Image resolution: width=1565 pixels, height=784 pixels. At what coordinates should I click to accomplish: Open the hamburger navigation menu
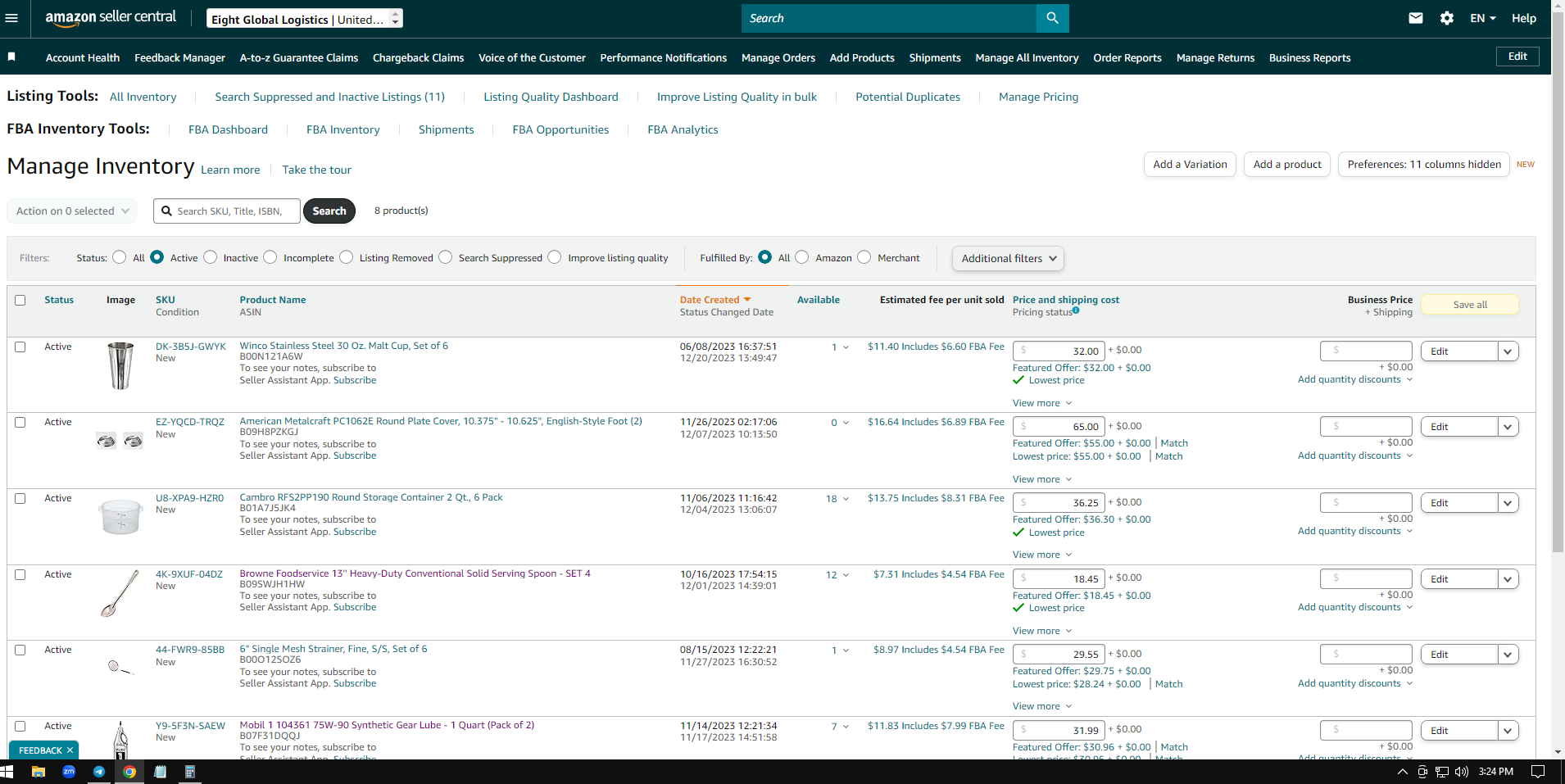pos(11,18)
